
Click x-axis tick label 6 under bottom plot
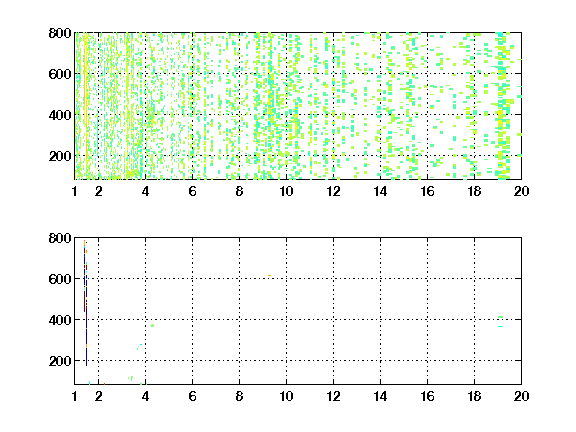tap(192, 396)
